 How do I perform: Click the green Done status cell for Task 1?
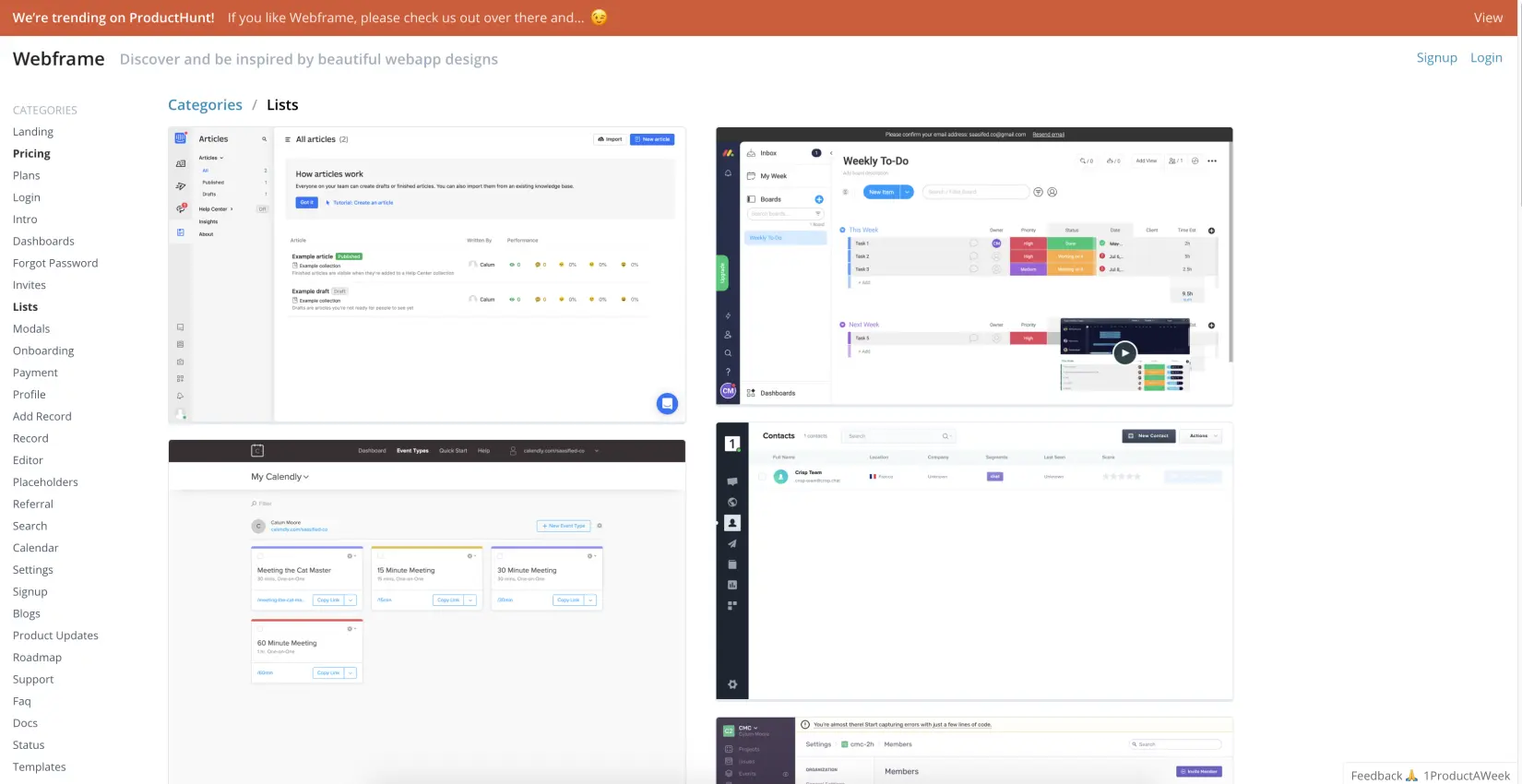(x=1070, y=244)
